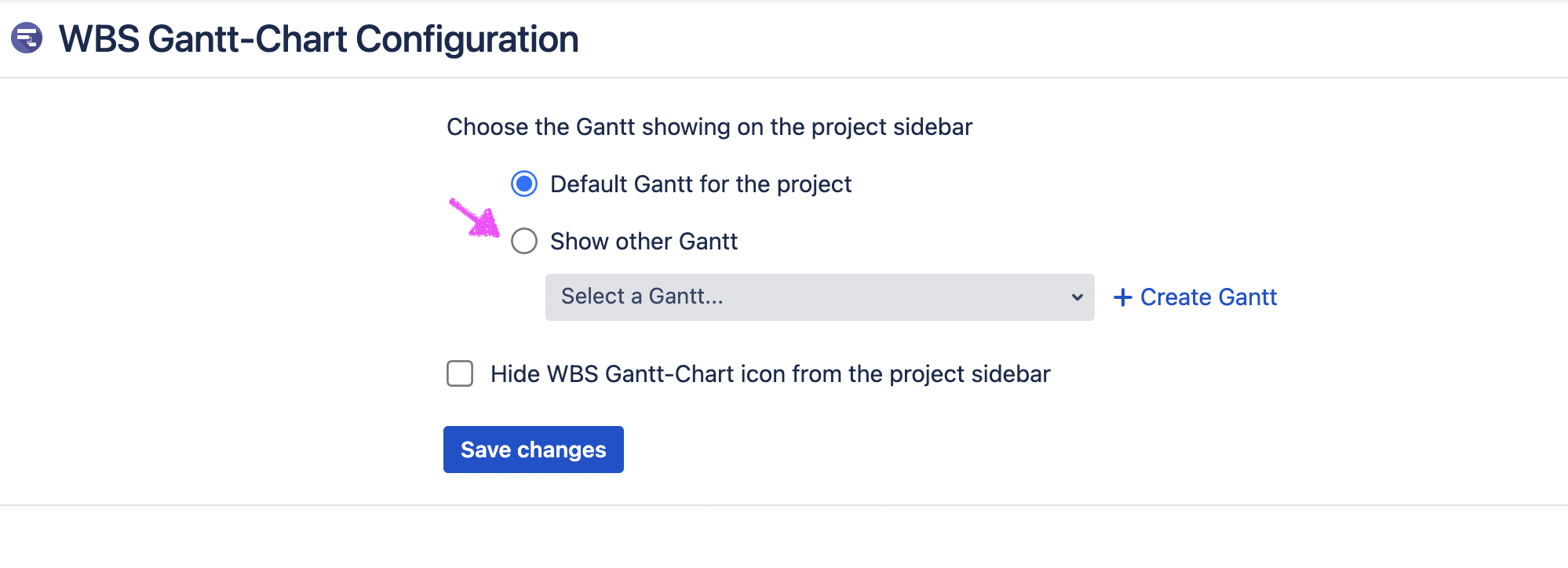Click the "Show other Gantt" label text
Image resolution: width=1568 pixels, height=568 pixels.
click(644, 242)
